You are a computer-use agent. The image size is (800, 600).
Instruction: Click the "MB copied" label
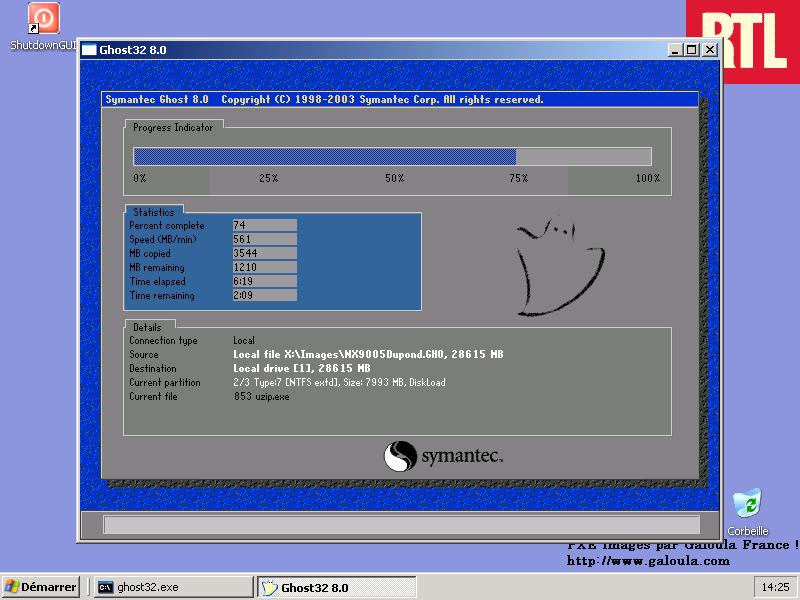150,254
